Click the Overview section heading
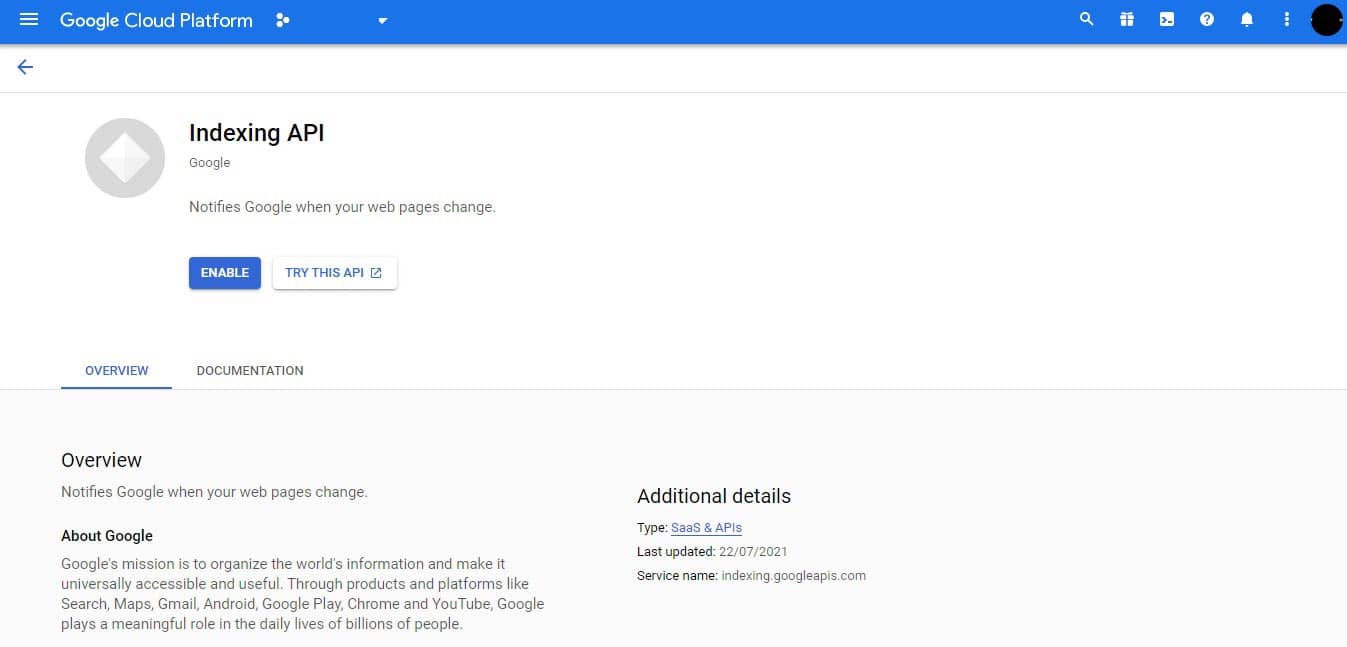This screenshot has width=1347, height=647. 101,460
